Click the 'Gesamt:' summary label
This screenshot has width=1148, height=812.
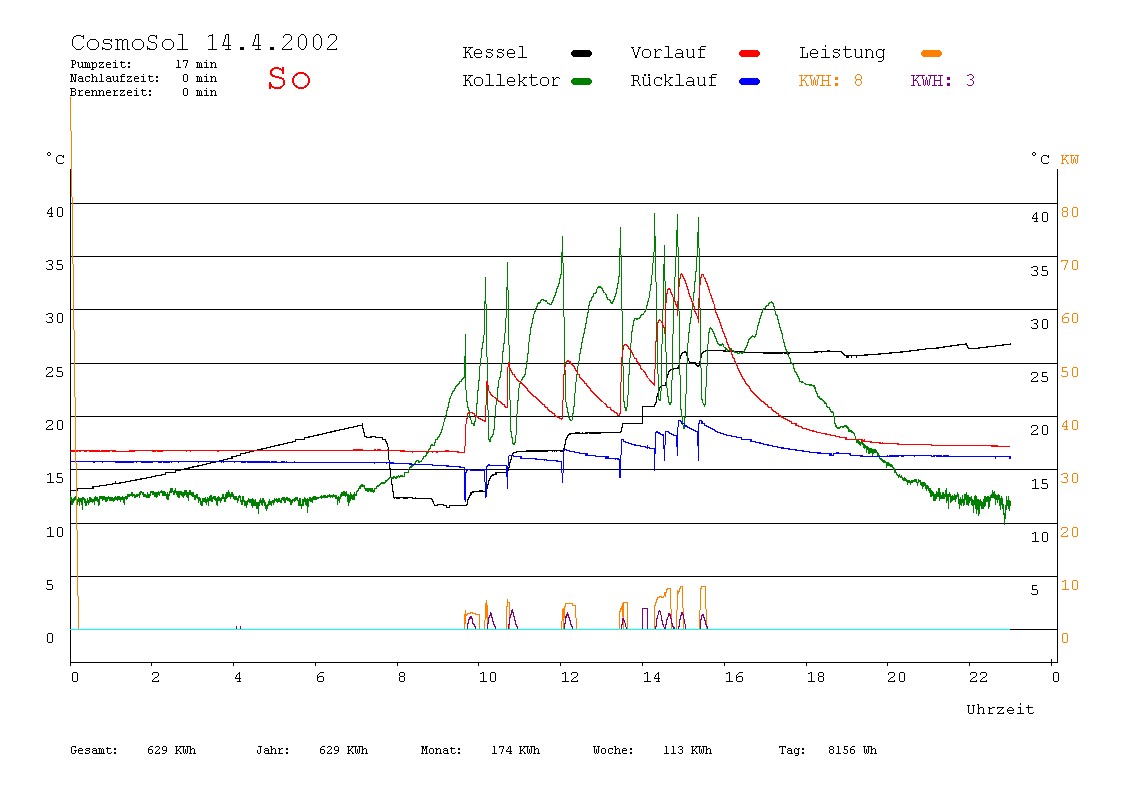point(94,750)
